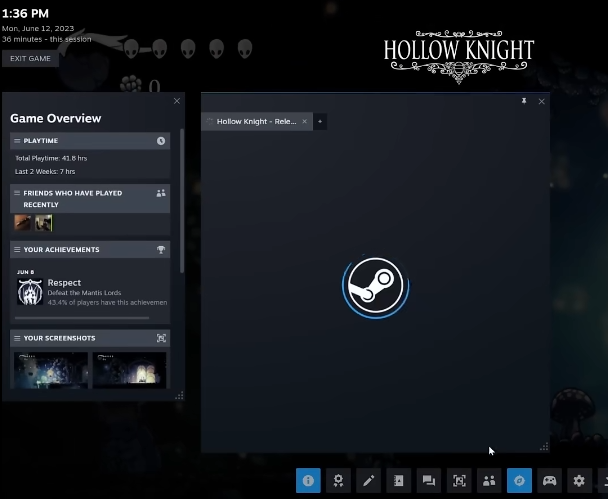This screenshot has height=499, width=608.
Task: Click the 1:36 PM clock text
Action: click(26, 14)
